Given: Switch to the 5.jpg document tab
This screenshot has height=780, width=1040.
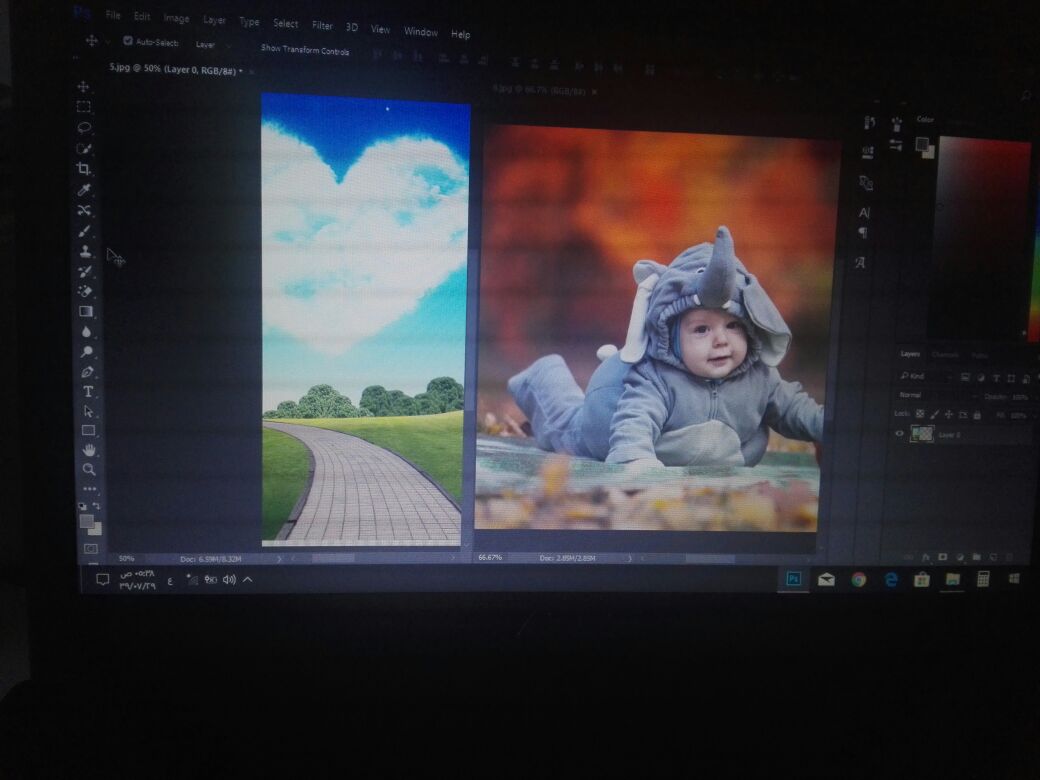Looking at the screenshot, I should (x=175, y=70).
